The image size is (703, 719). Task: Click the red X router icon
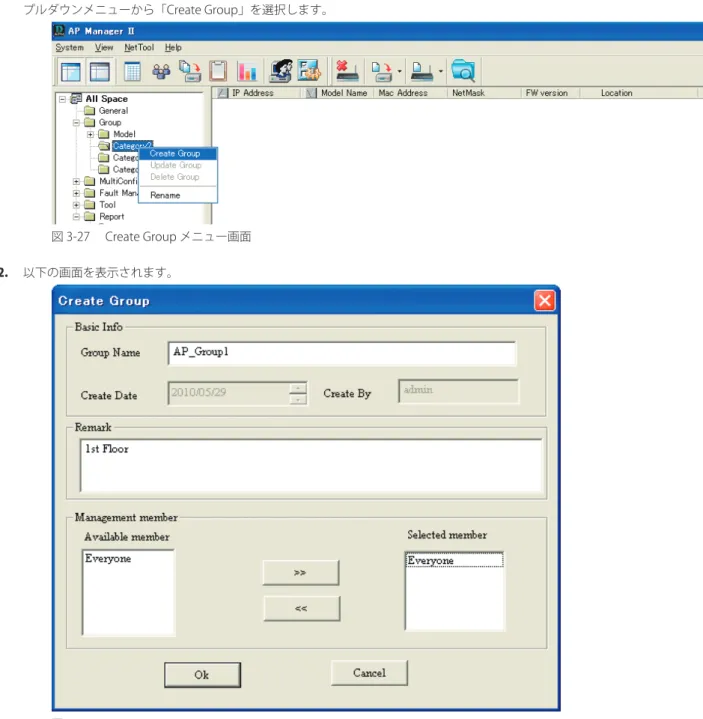click(x=347, y=71)
